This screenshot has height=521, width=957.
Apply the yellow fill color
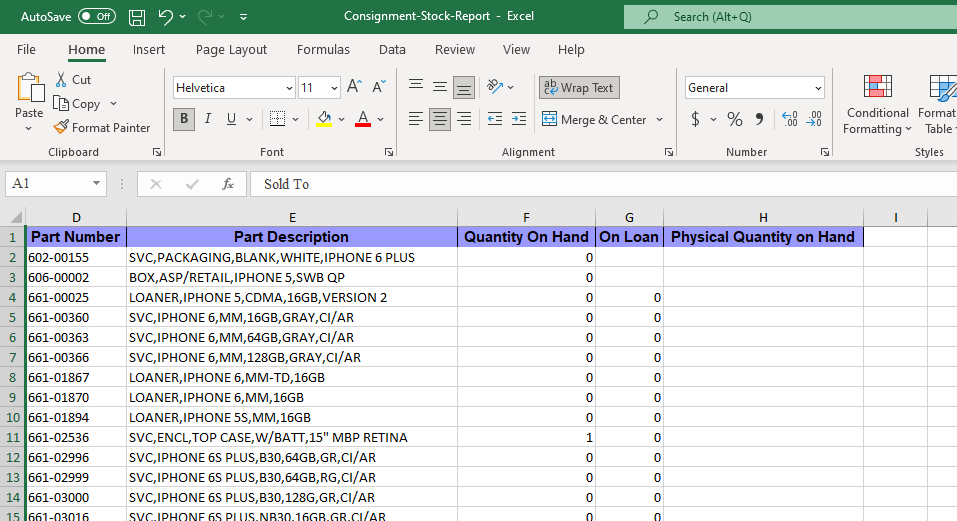[x=323, y=119]
